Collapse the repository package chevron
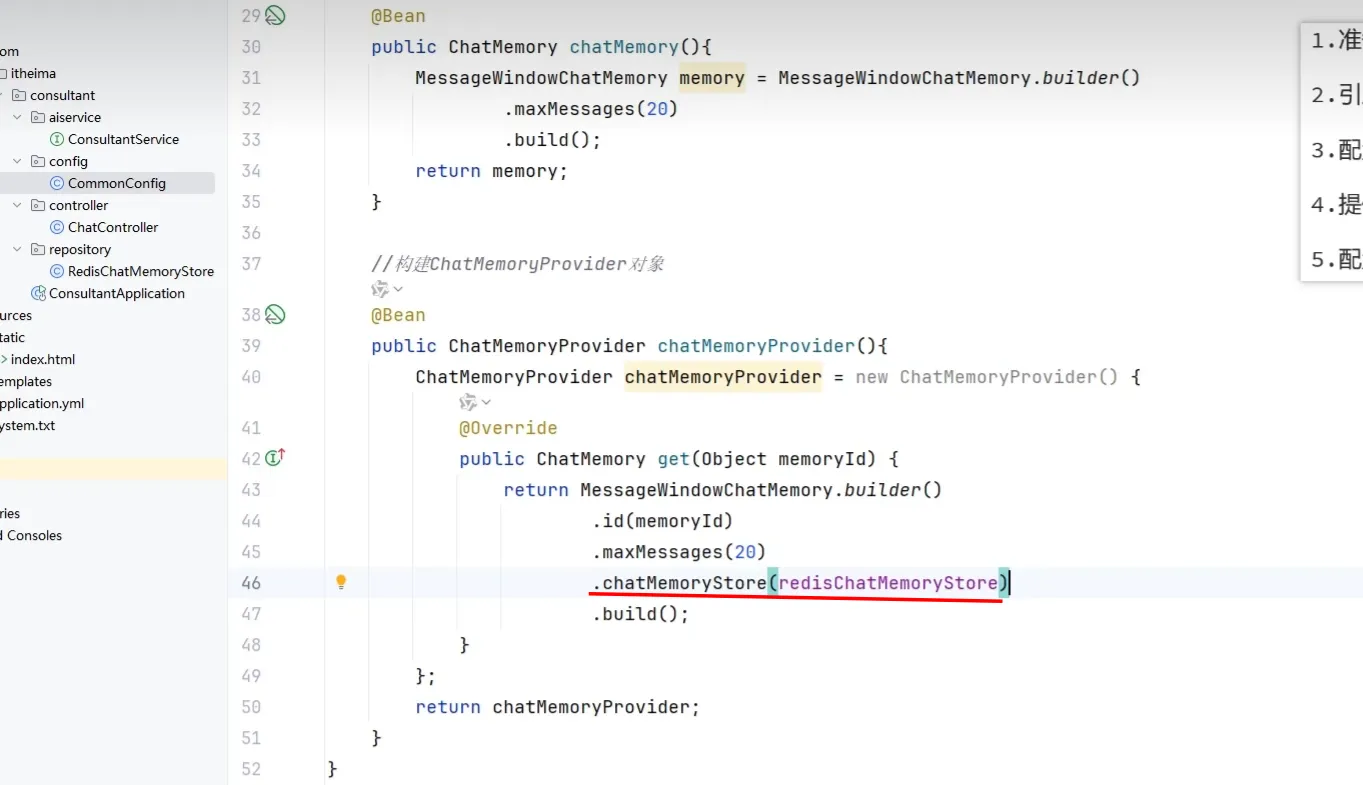The height and width of the screenshot is (785, 1363). (17, 249)
